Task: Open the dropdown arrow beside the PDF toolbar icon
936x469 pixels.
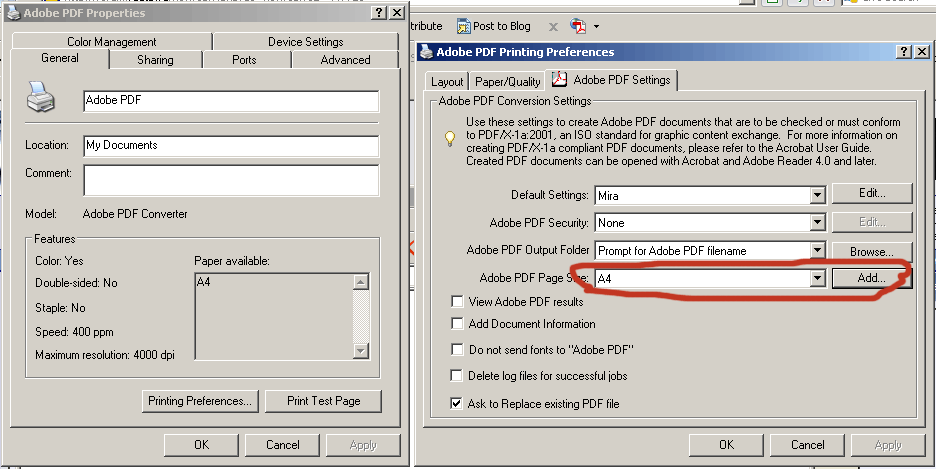Action: click(x=596, y=26)
